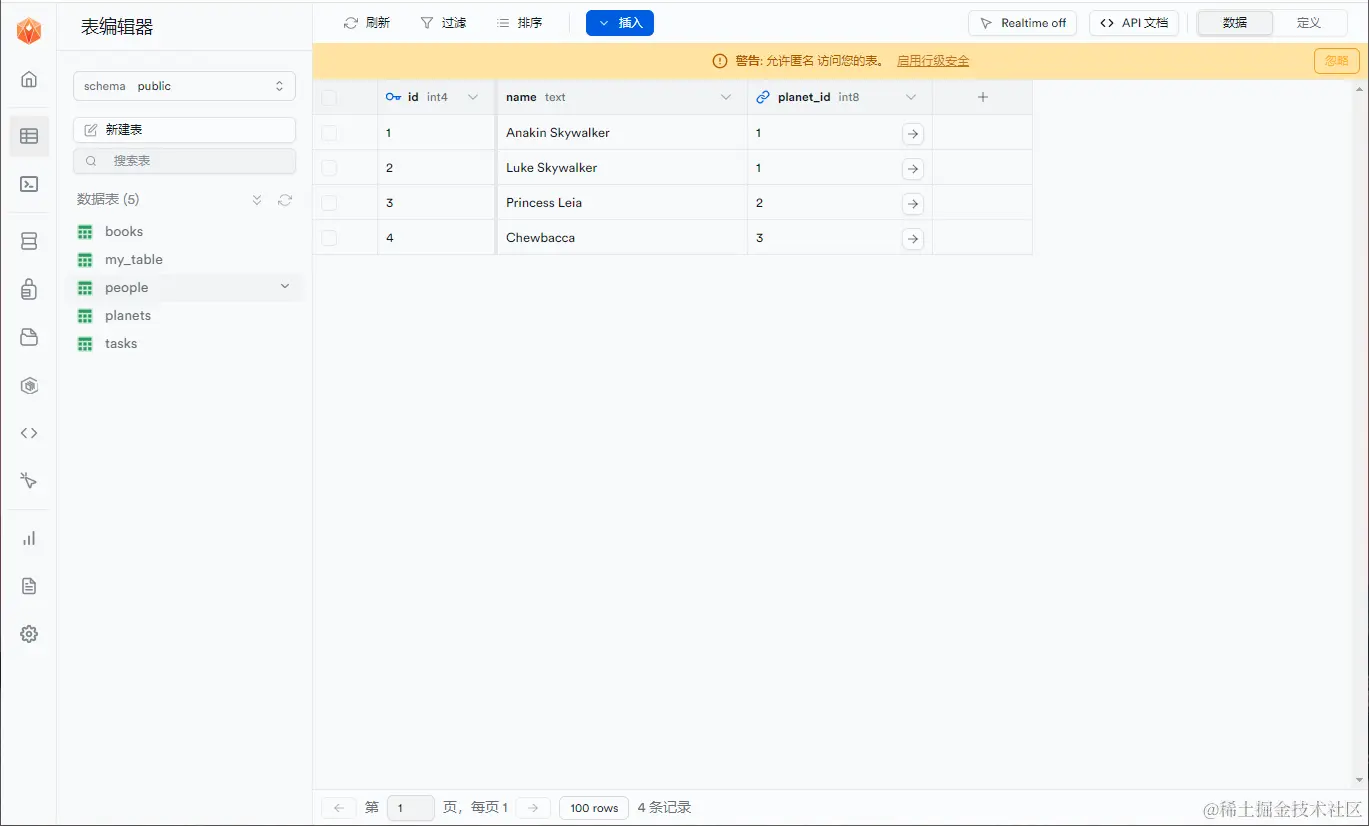Follow foreign key arrow for Luke Skywalker

click(913, 169)
